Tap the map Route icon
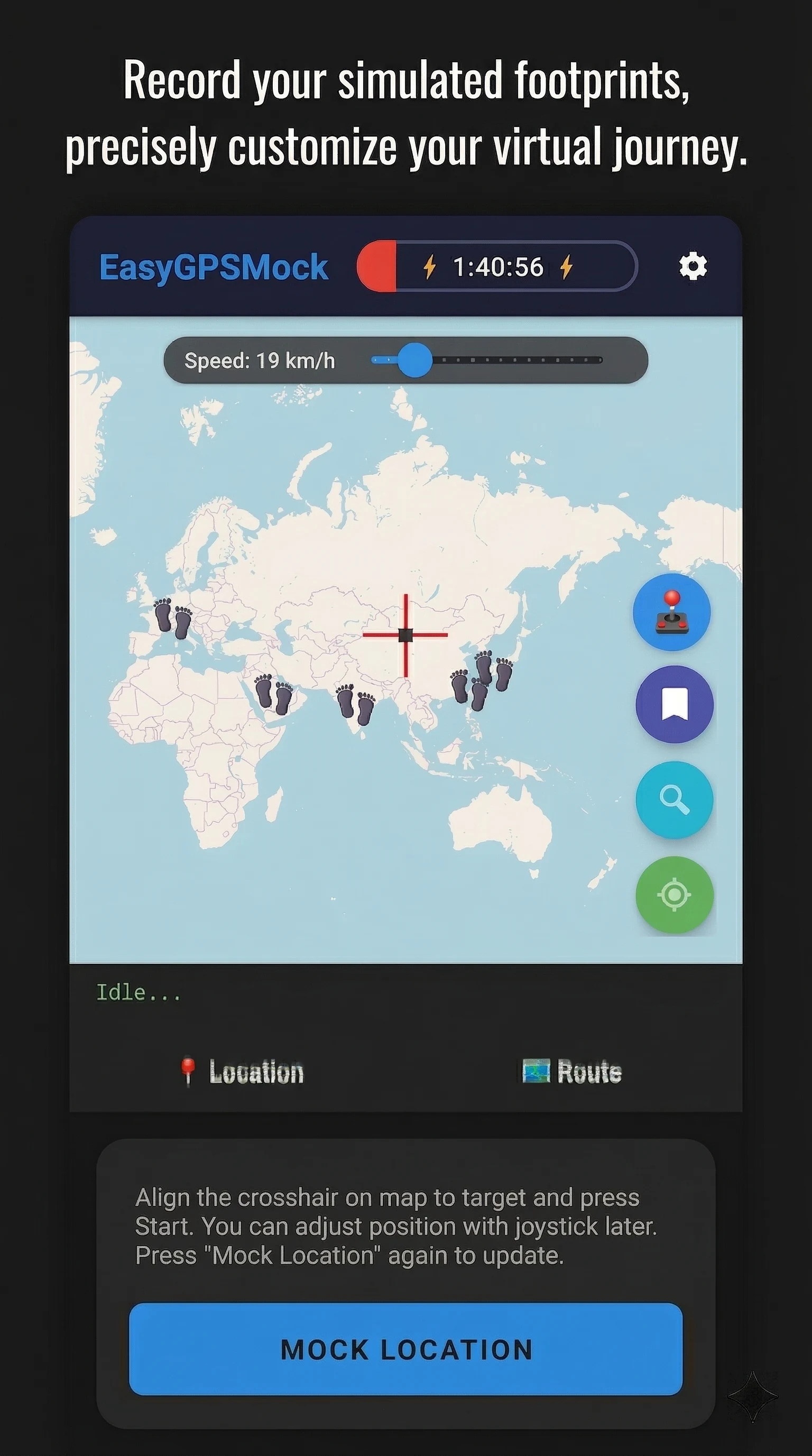 (x=535, y=1071)
